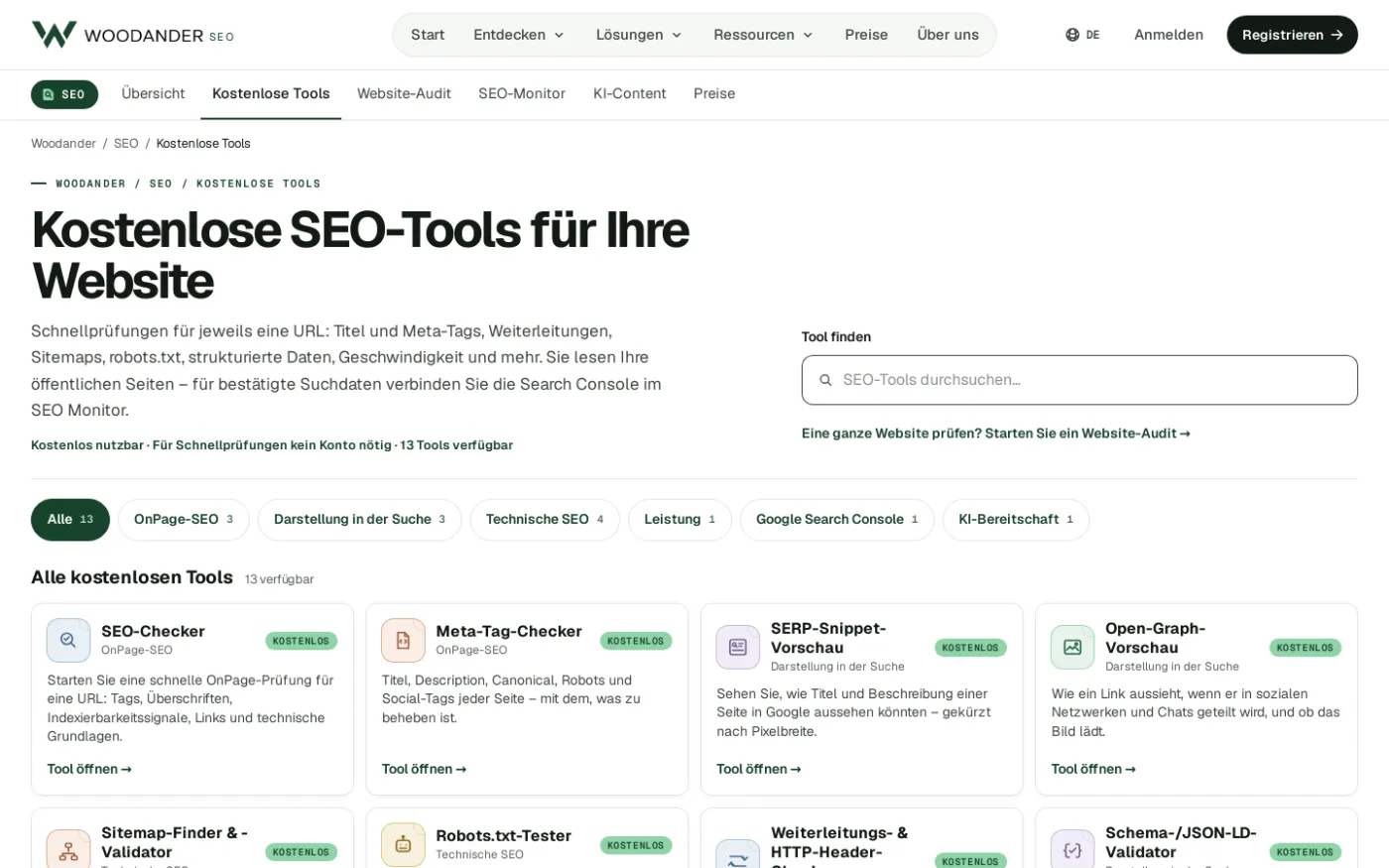This screenshot has width=1389, height=868.
Task: Click the Robots.txt-Tester robot icon
Action: [x=403, y=844]
